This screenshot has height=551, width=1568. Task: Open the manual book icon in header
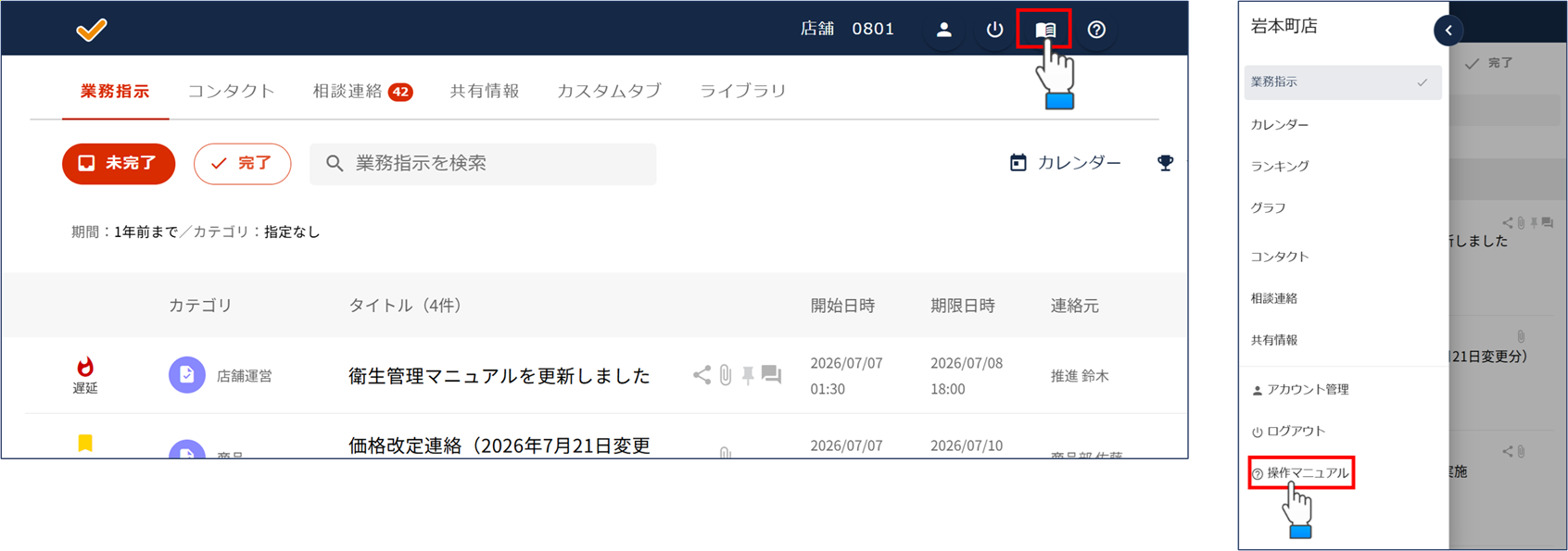point(1044,30)
